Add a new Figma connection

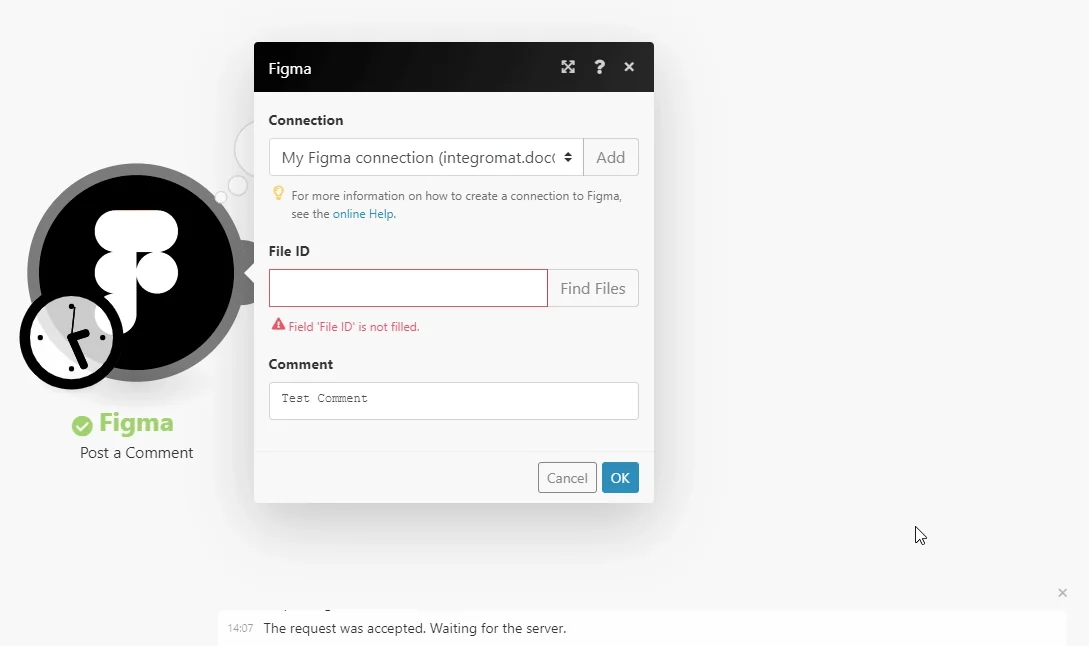[610, 158]
